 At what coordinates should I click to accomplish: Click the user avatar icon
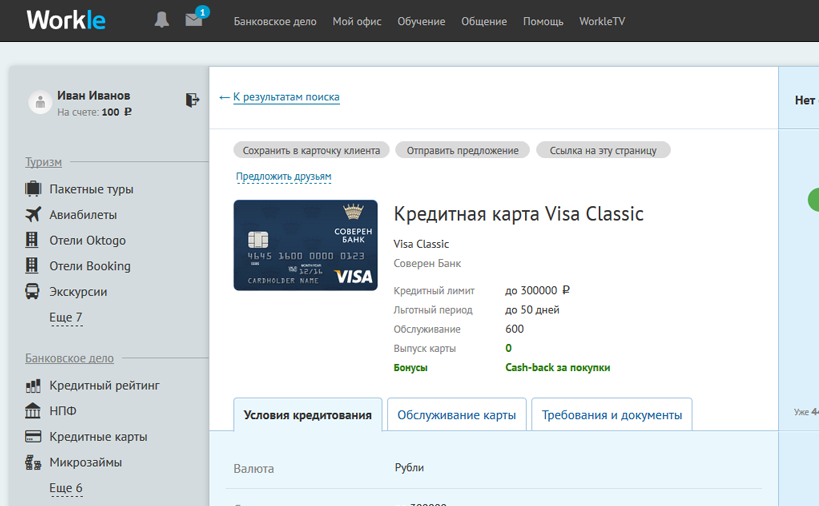click(40, 102)
